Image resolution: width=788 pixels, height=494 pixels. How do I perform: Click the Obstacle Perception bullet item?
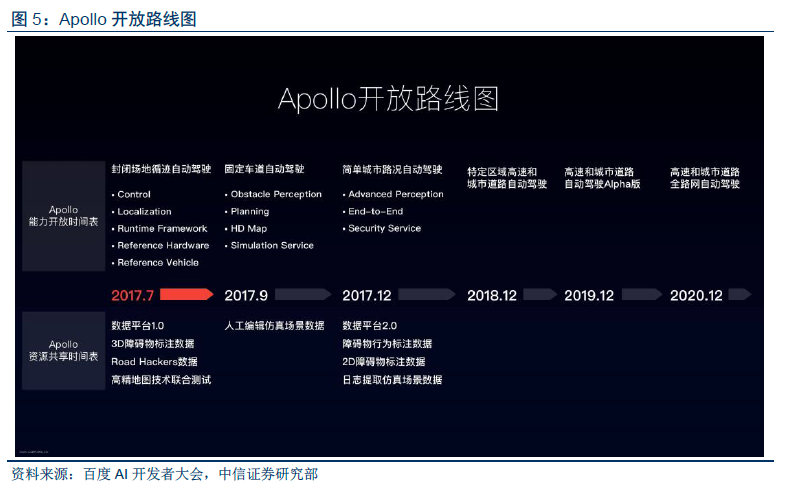point(273,194)
